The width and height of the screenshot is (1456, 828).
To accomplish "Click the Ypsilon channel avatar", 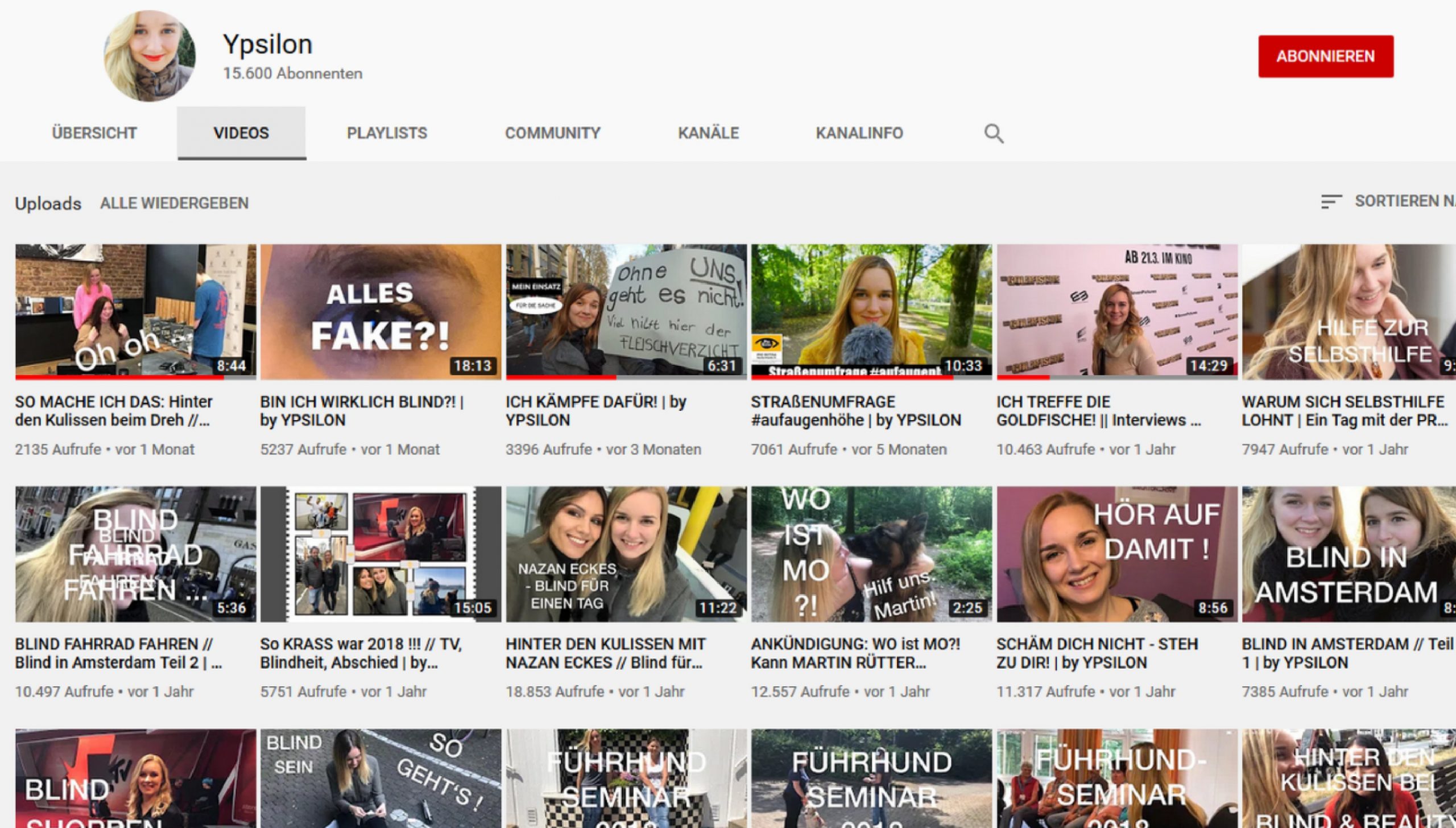I will coord(150,56).
